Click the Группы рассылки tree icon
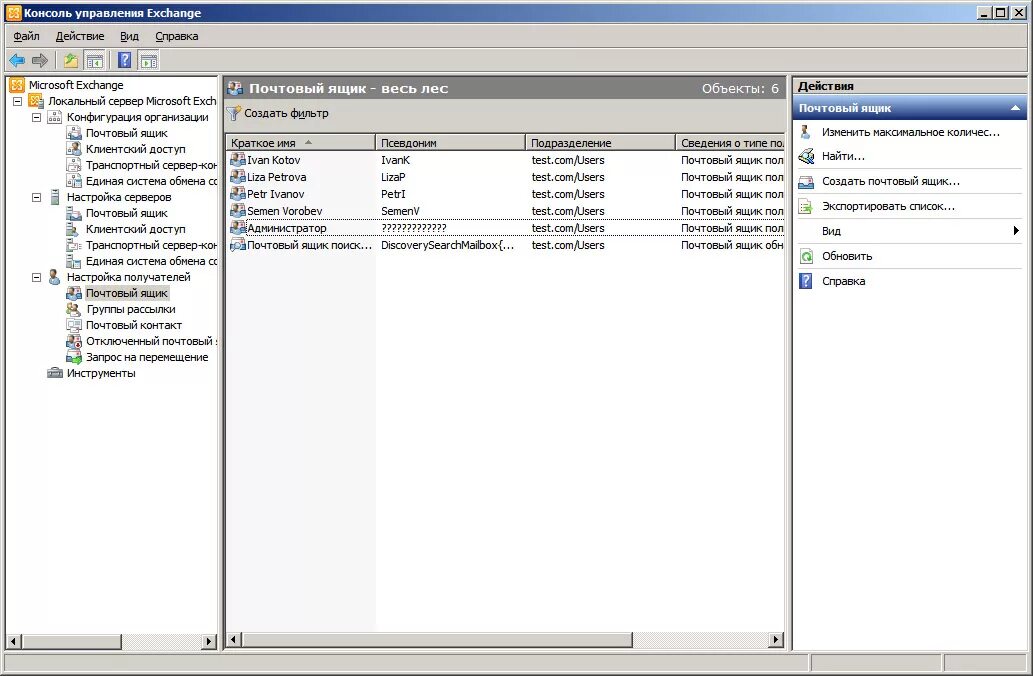 pyautogui.click(x=74, y=309)
